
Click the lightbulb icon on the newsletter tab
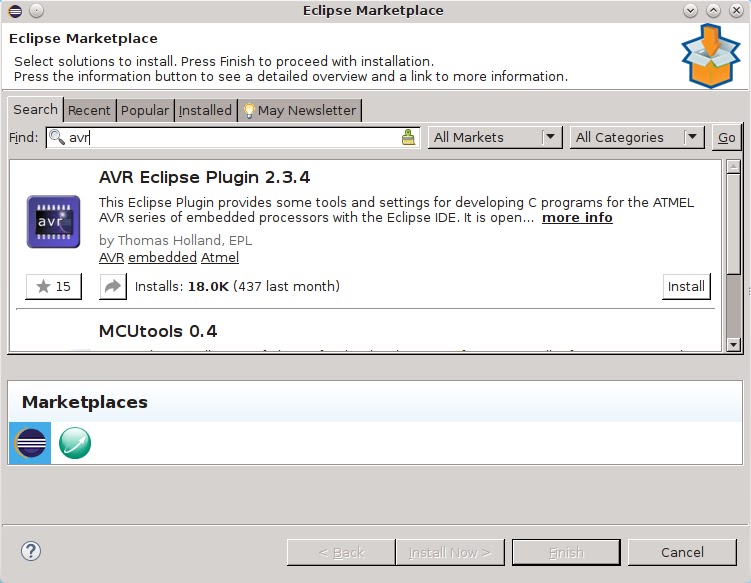coord(249,111)
